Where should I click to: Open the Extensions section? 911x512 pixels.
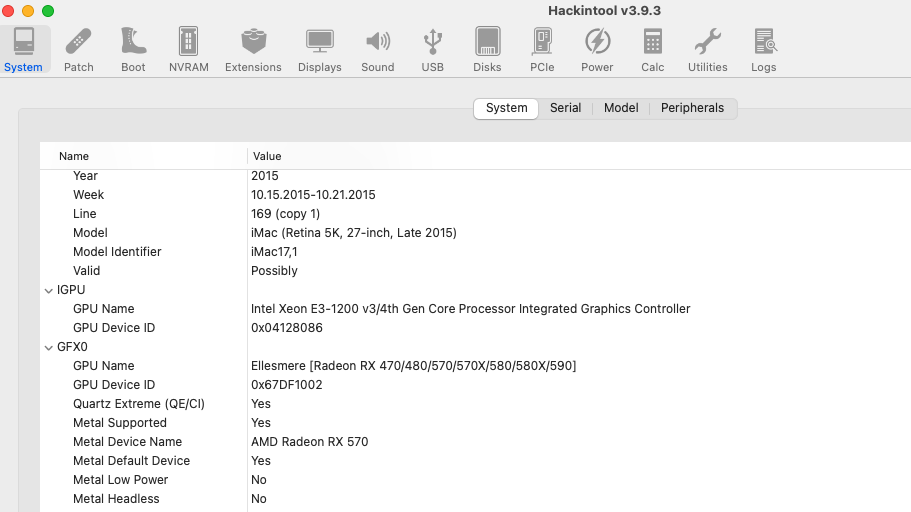click(x=253, y=49)
